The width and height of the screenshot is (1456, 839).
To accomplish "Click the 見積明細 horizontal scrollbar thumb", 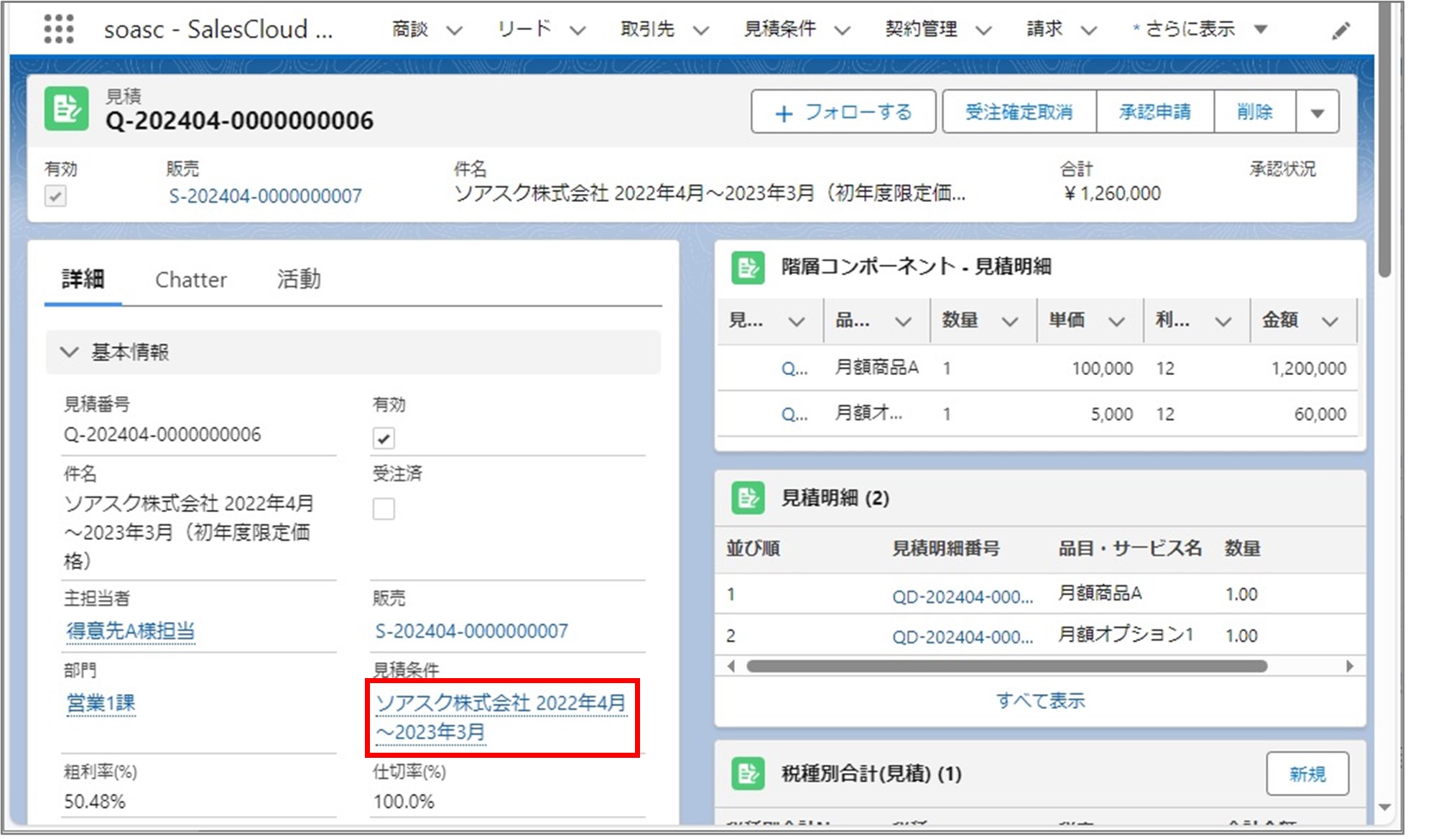I will (x=1006, y=666).
